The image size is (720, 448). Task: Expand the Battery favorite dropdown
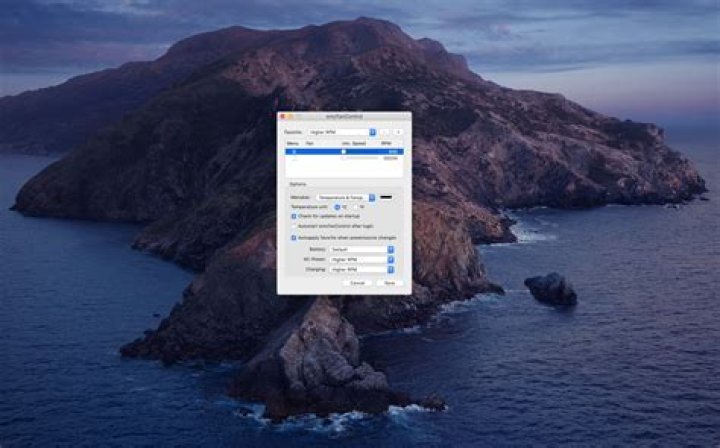point(362,249)
